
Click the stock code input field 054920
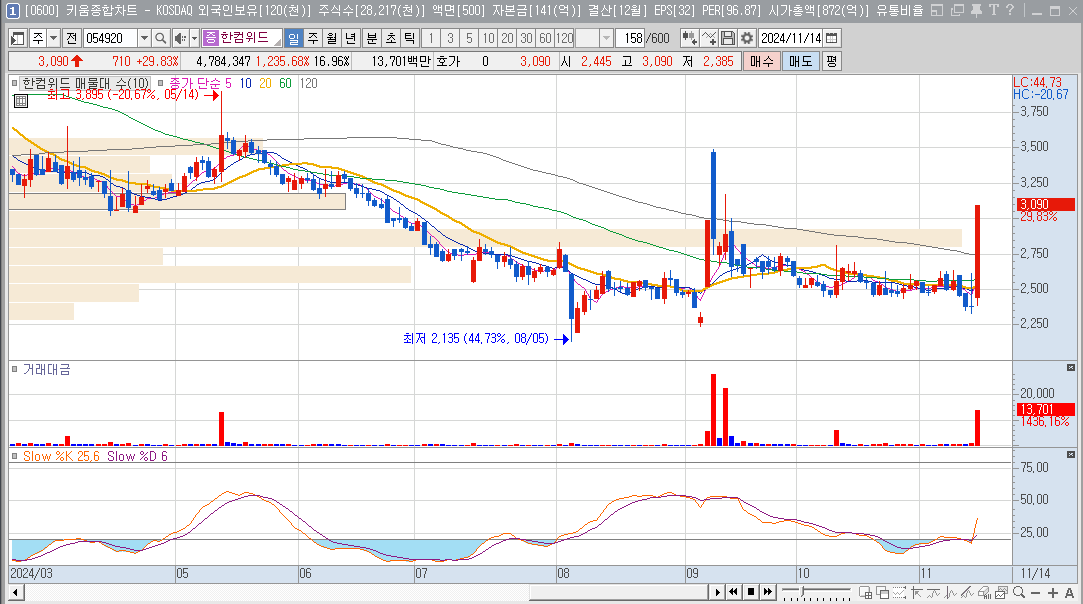coord(111,38)
